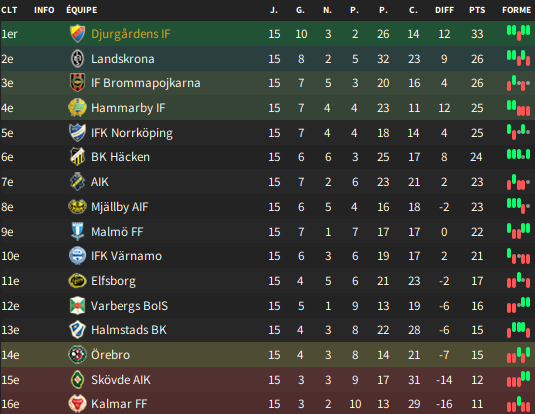Click the FORME column header

pos(517,10)
